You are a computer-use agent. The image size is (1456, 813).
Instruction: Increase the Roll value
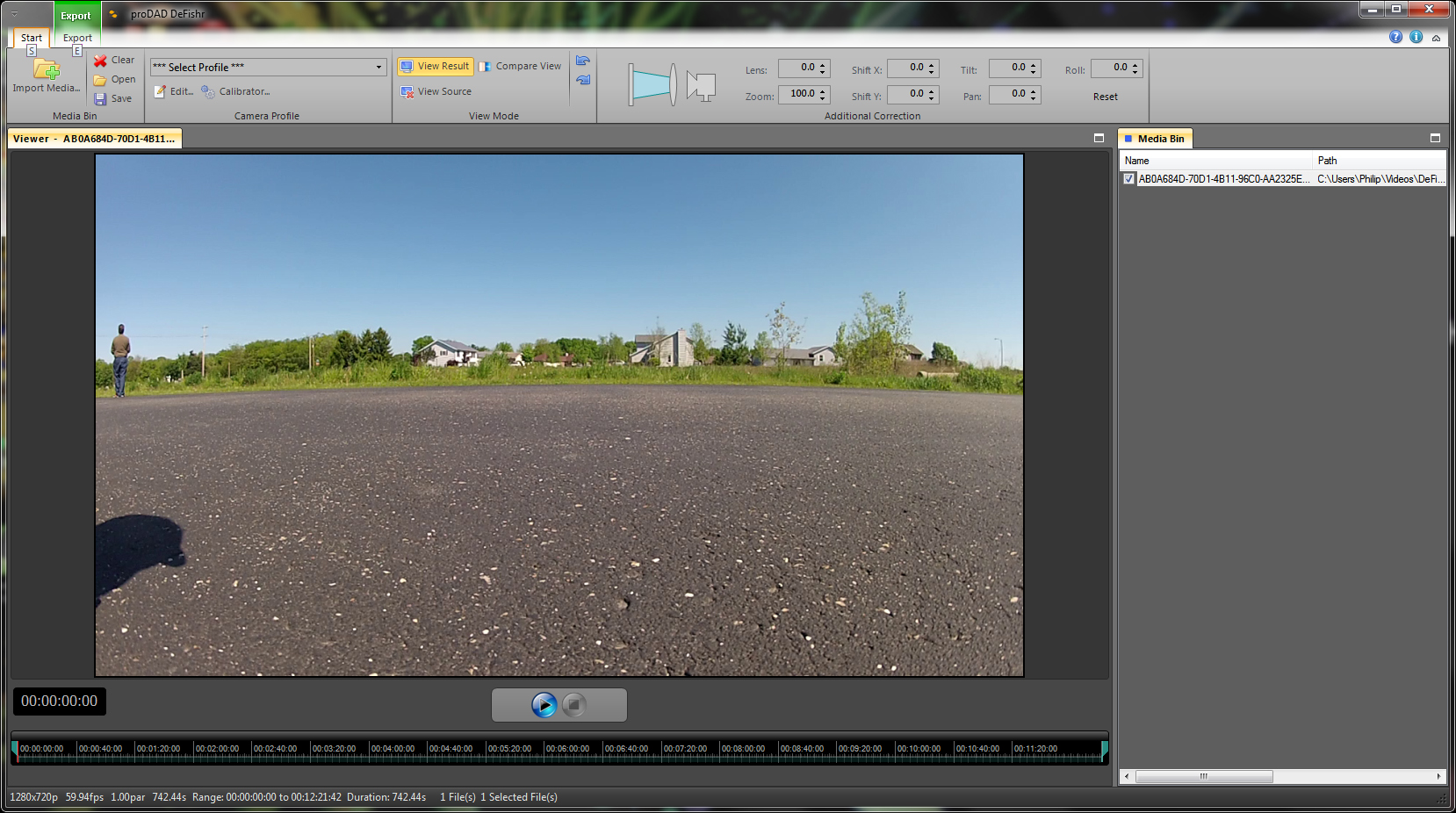1135,64
